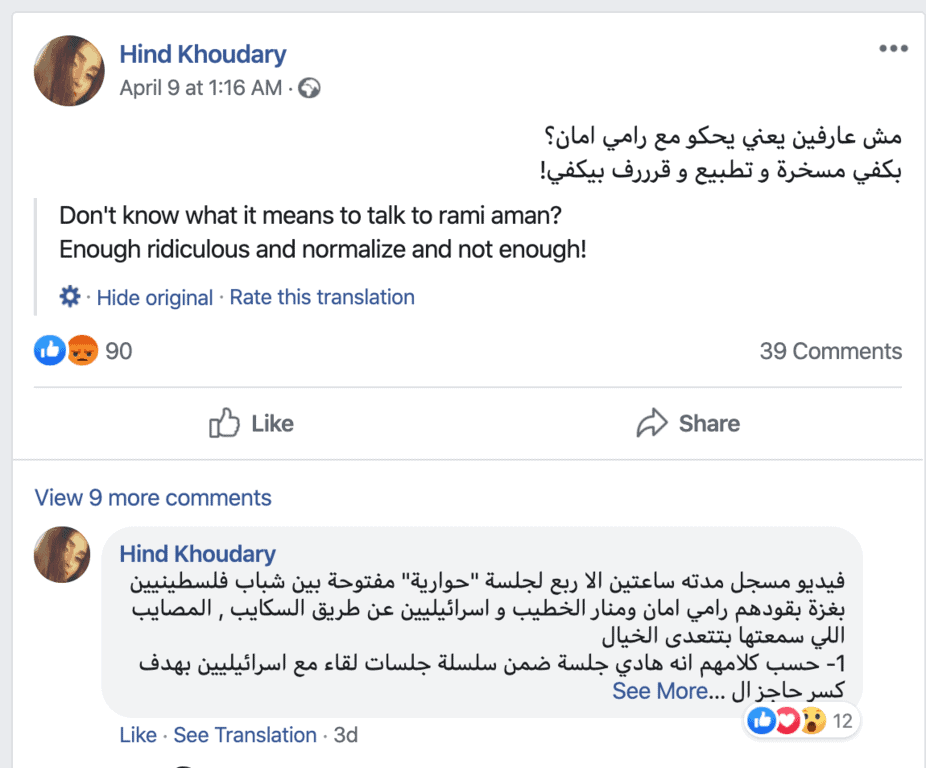The image size is (926, 768).
Task: Open the post options three-dots menu
Action: [893, 49]
